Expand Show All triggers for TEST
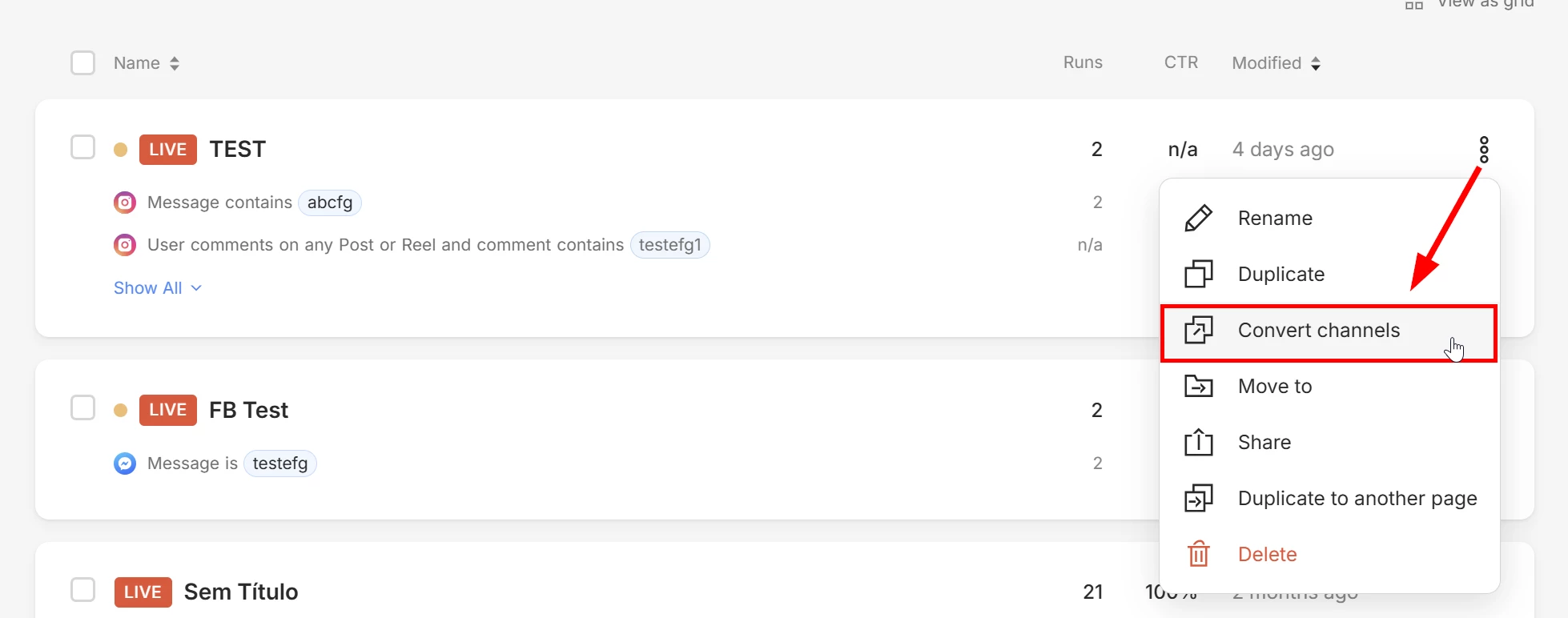Viewport: 1568px width, 618px height. coord(157,288)
